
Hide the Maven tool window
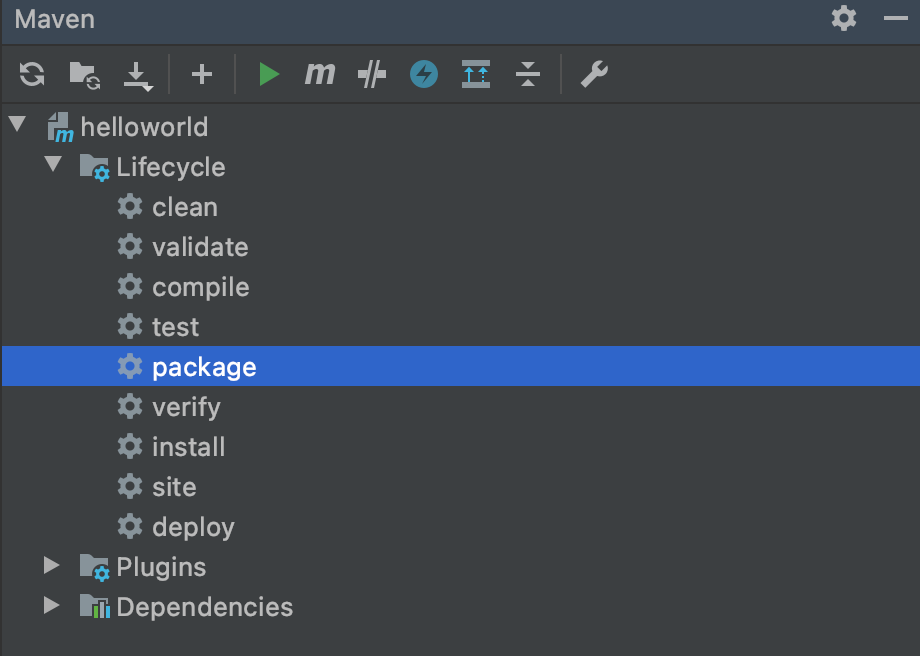pyautogui.click(x=895, y=18)
